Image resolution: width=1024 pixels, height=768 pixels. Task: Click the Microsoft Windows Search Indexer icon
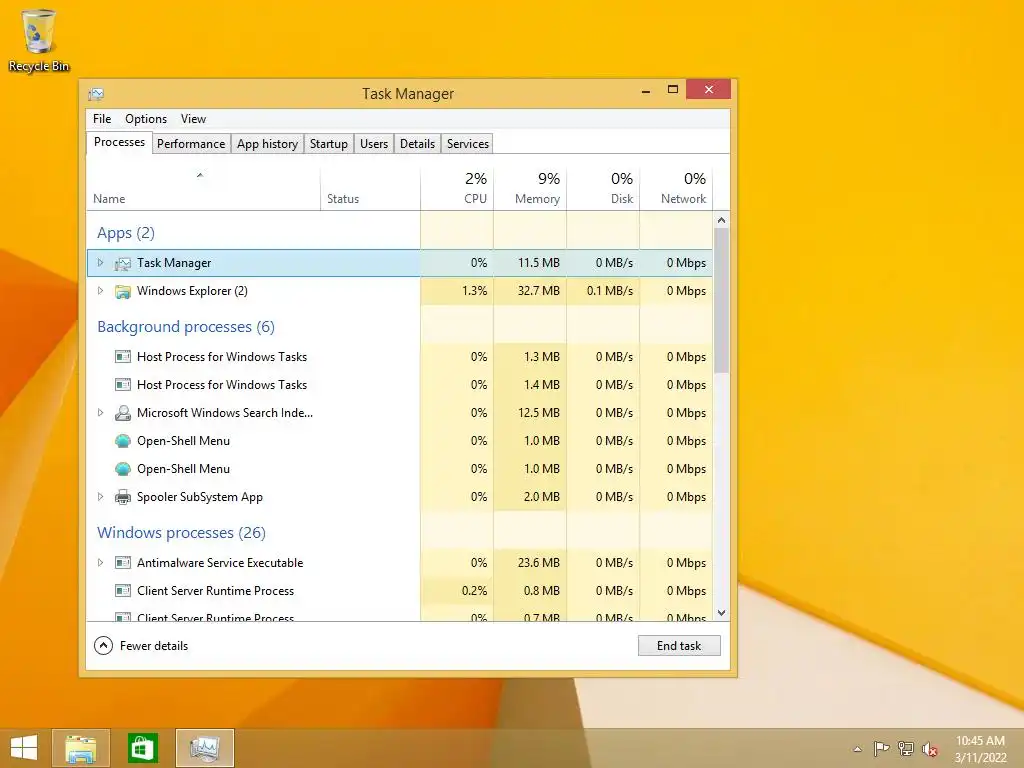[123, 413]
